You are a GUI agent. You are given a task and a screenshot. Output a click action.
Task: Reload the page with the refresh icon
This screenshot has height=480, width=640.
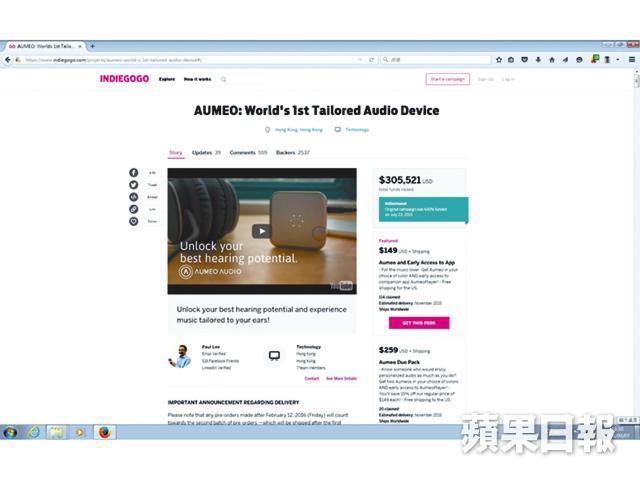pyautogui.click(x=371, y=60)
